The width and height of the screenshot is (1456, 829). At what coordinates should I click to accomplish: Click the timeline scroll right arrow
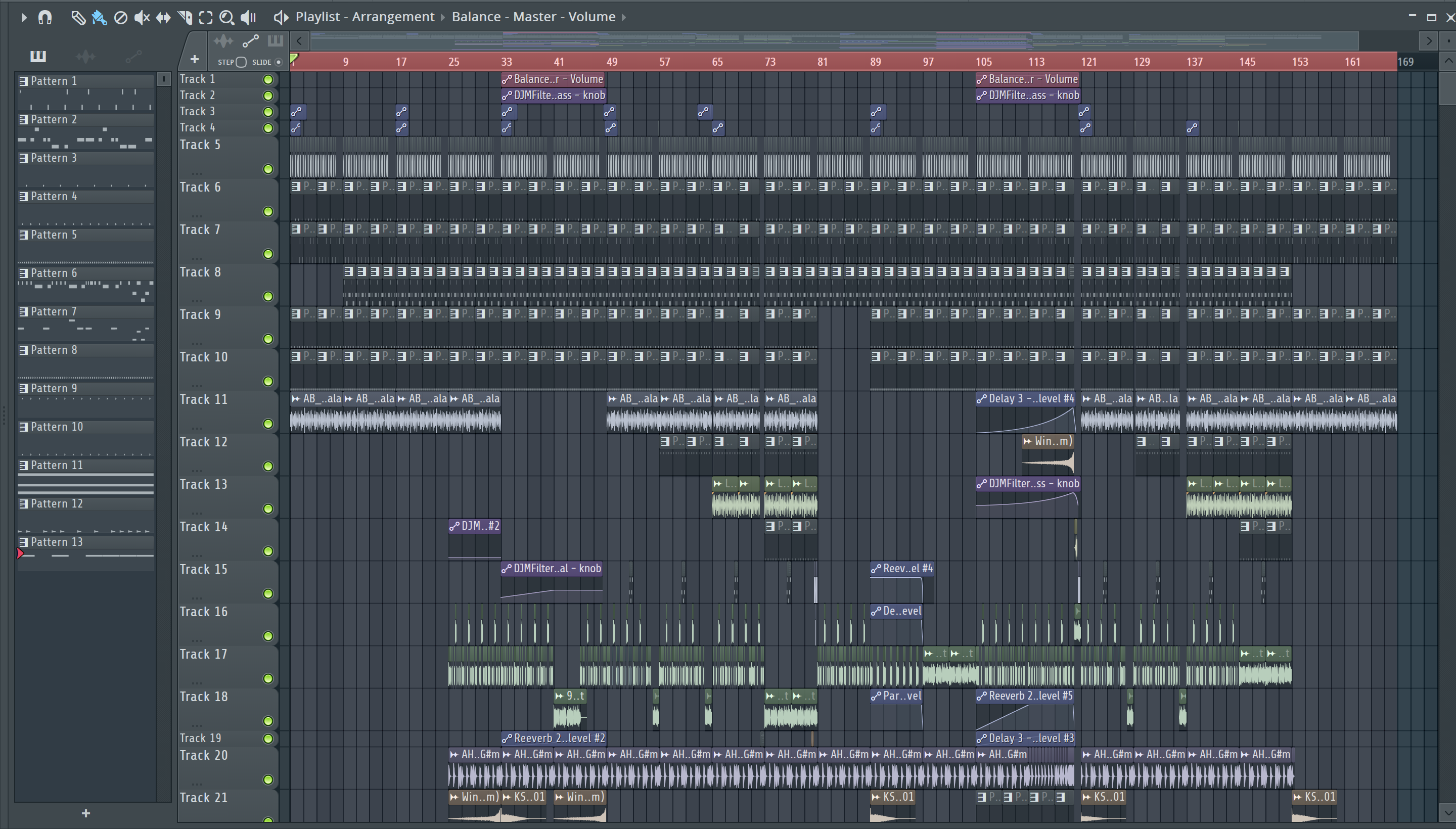(x=1429, y=41)
